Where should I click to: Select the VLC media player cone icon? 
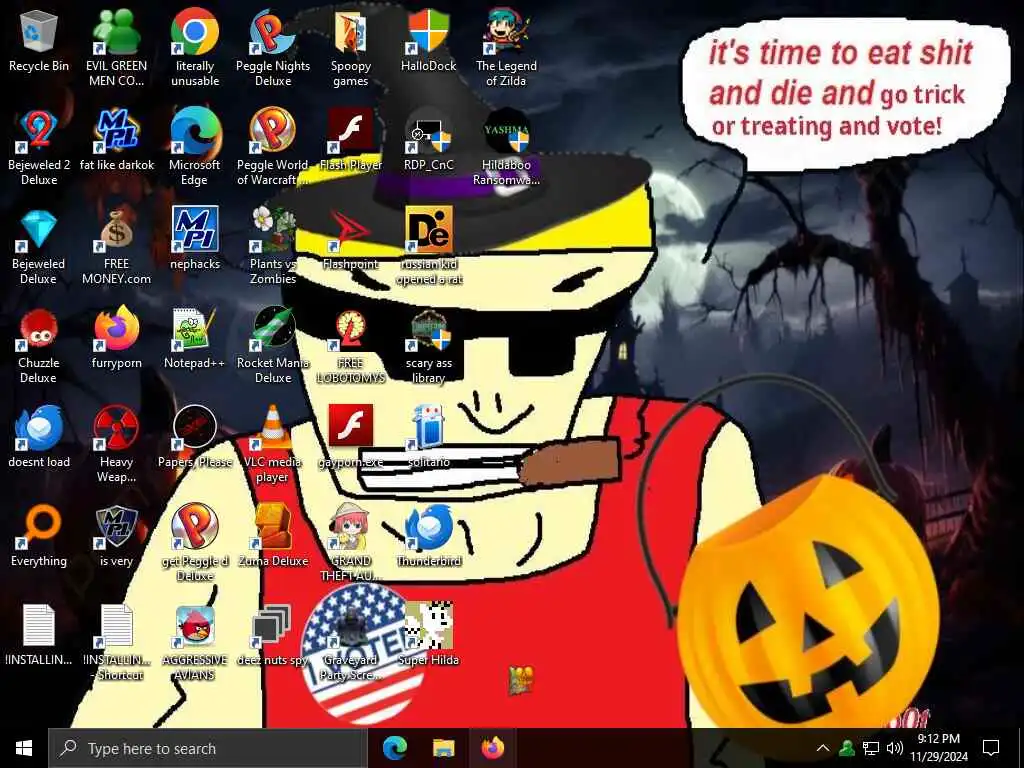coord(273,428)
